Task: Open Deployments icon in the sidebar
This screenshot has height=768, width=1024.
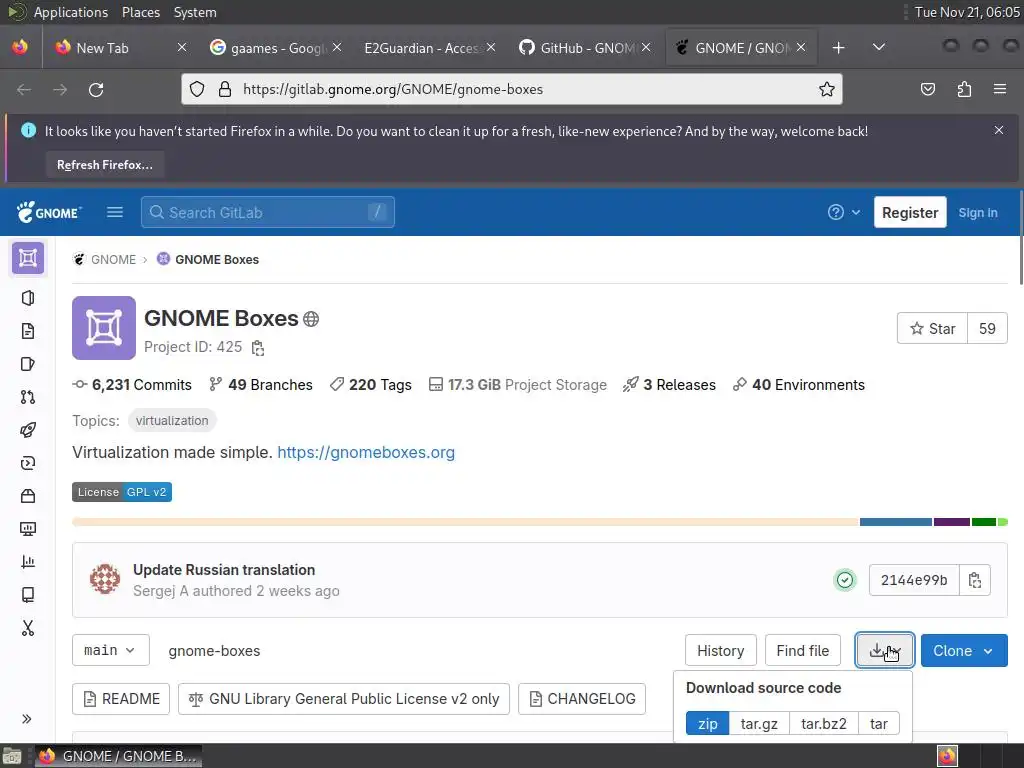Action: pyautogui.click(x=27, y=463)
